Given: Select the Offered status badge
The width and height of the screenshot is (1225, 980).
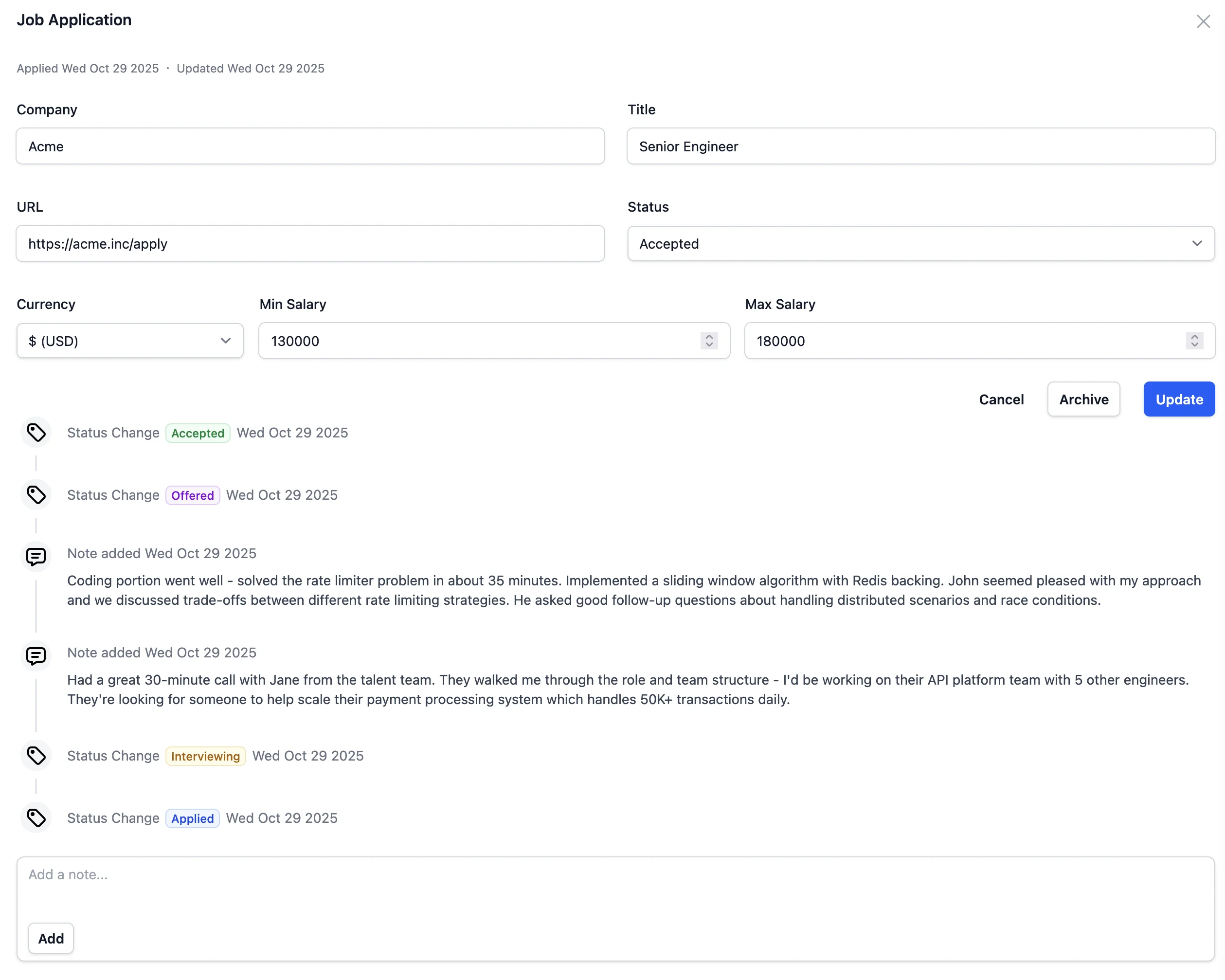Looking at the screenshot, I should [192, 495].
